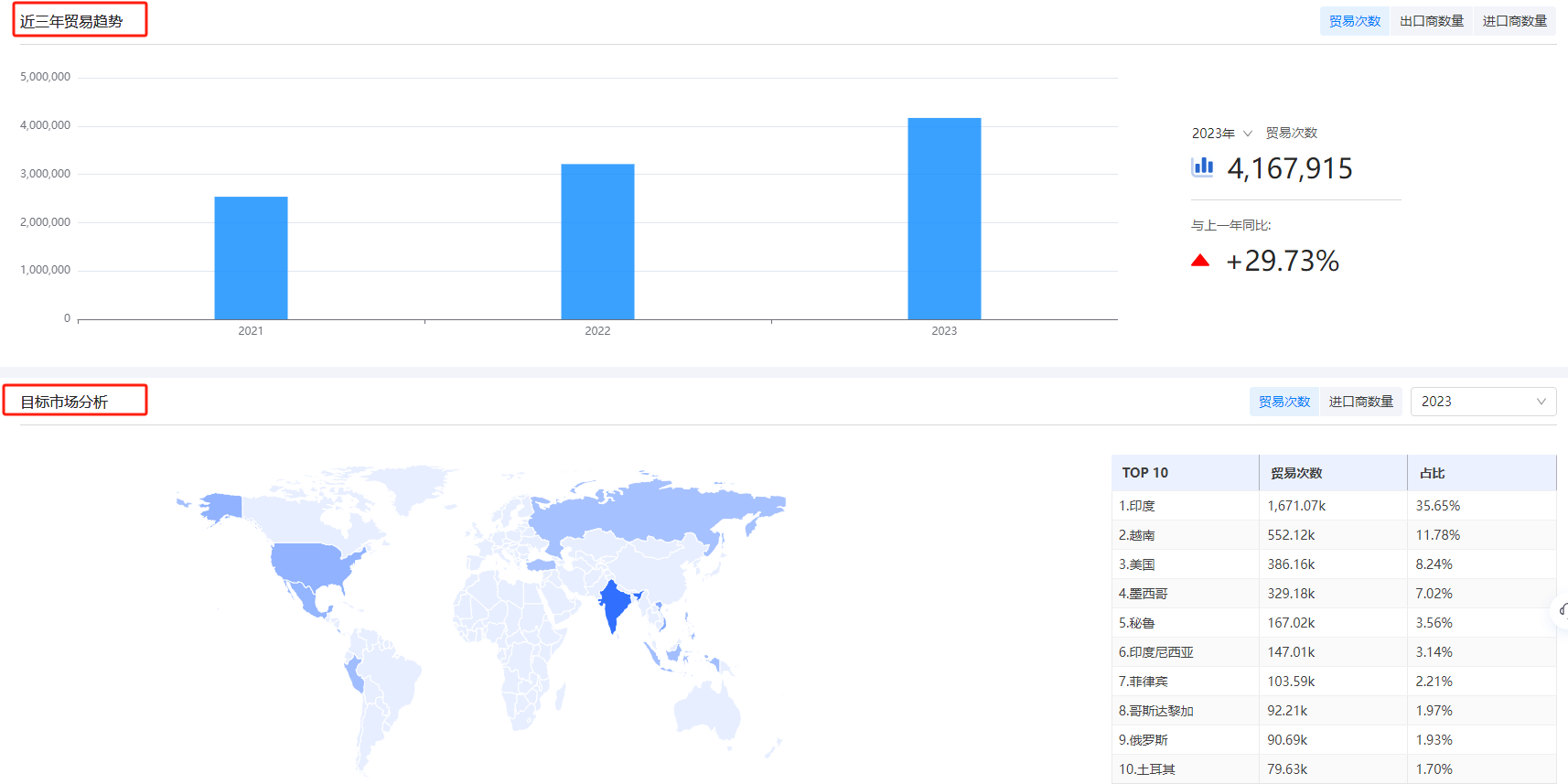The height and width of the screenshot is (784, 1568).
Task: Click the 占比 column header
Action: click(1432, 473)
